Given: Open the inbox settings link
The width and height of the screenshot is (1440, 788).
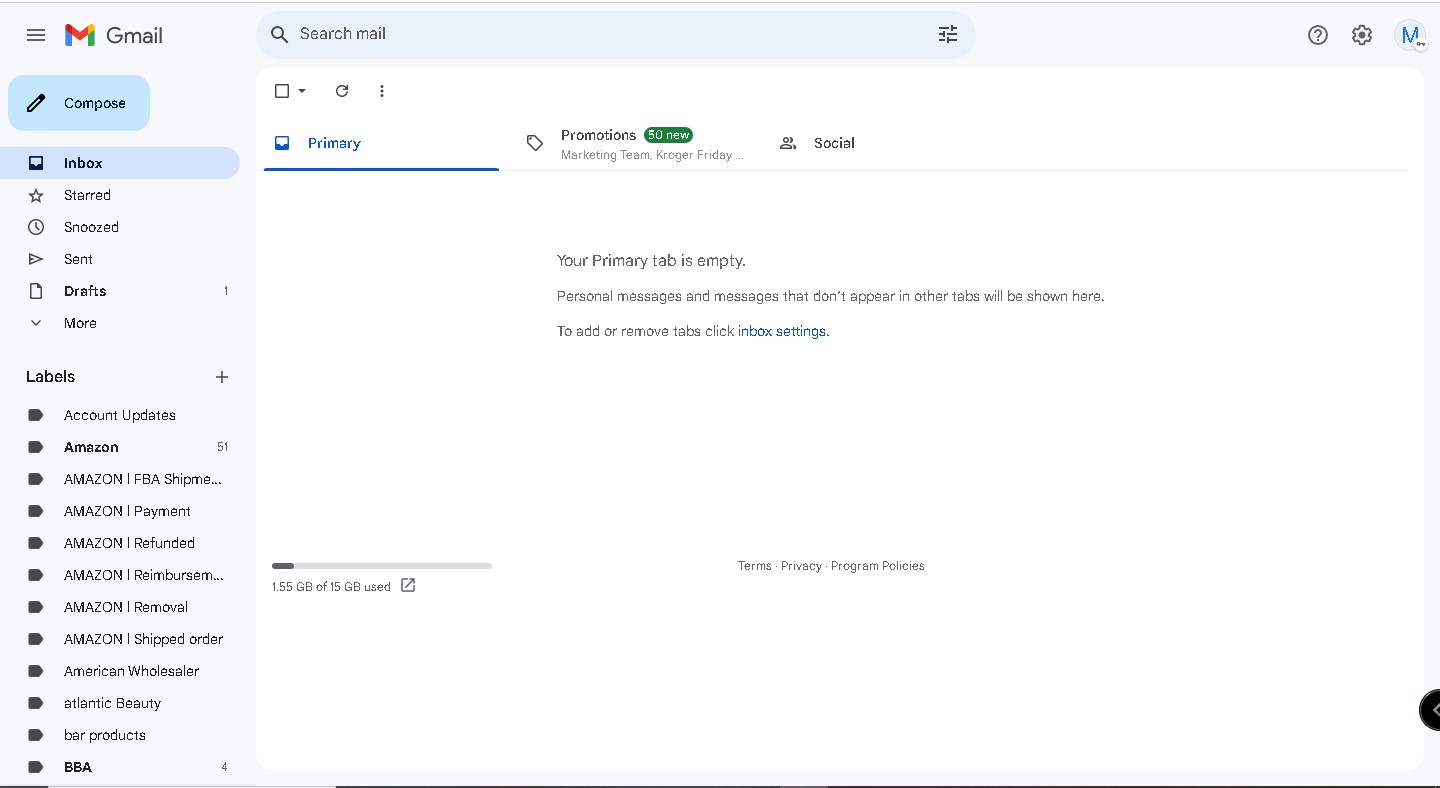Looking at the screenshot, I should pos(782,331).
